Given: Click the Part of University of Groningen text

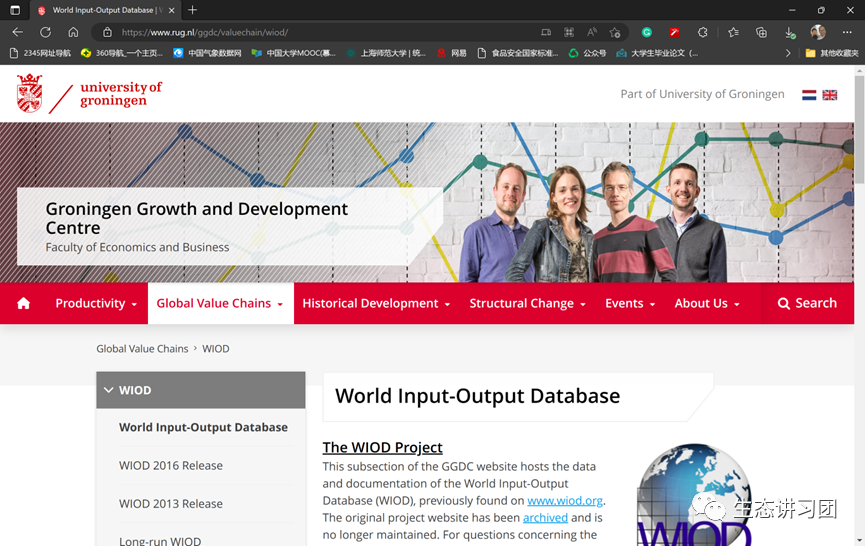Looking at the screenshot, I should coord(702,94).
